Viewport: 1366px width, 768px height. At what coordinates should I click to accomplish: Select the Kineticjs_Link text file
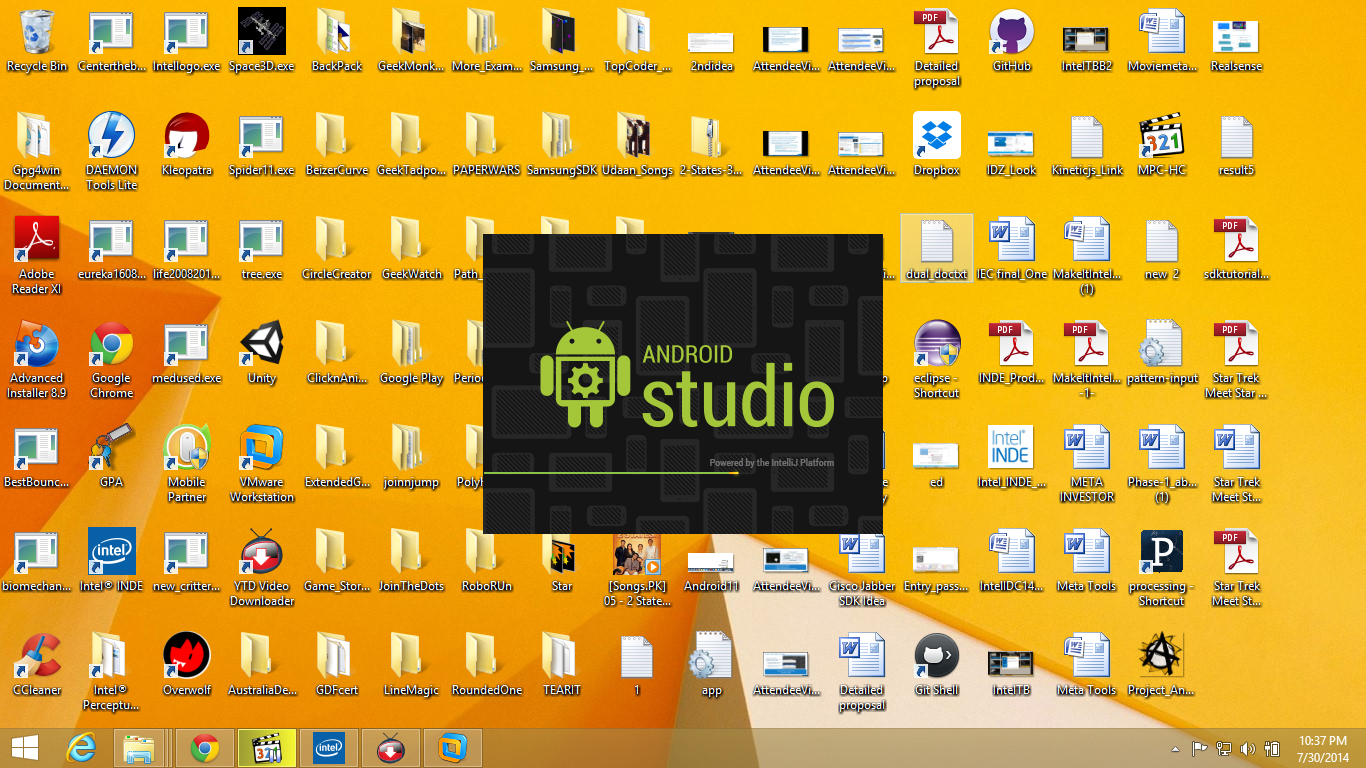click(1087, 145)
